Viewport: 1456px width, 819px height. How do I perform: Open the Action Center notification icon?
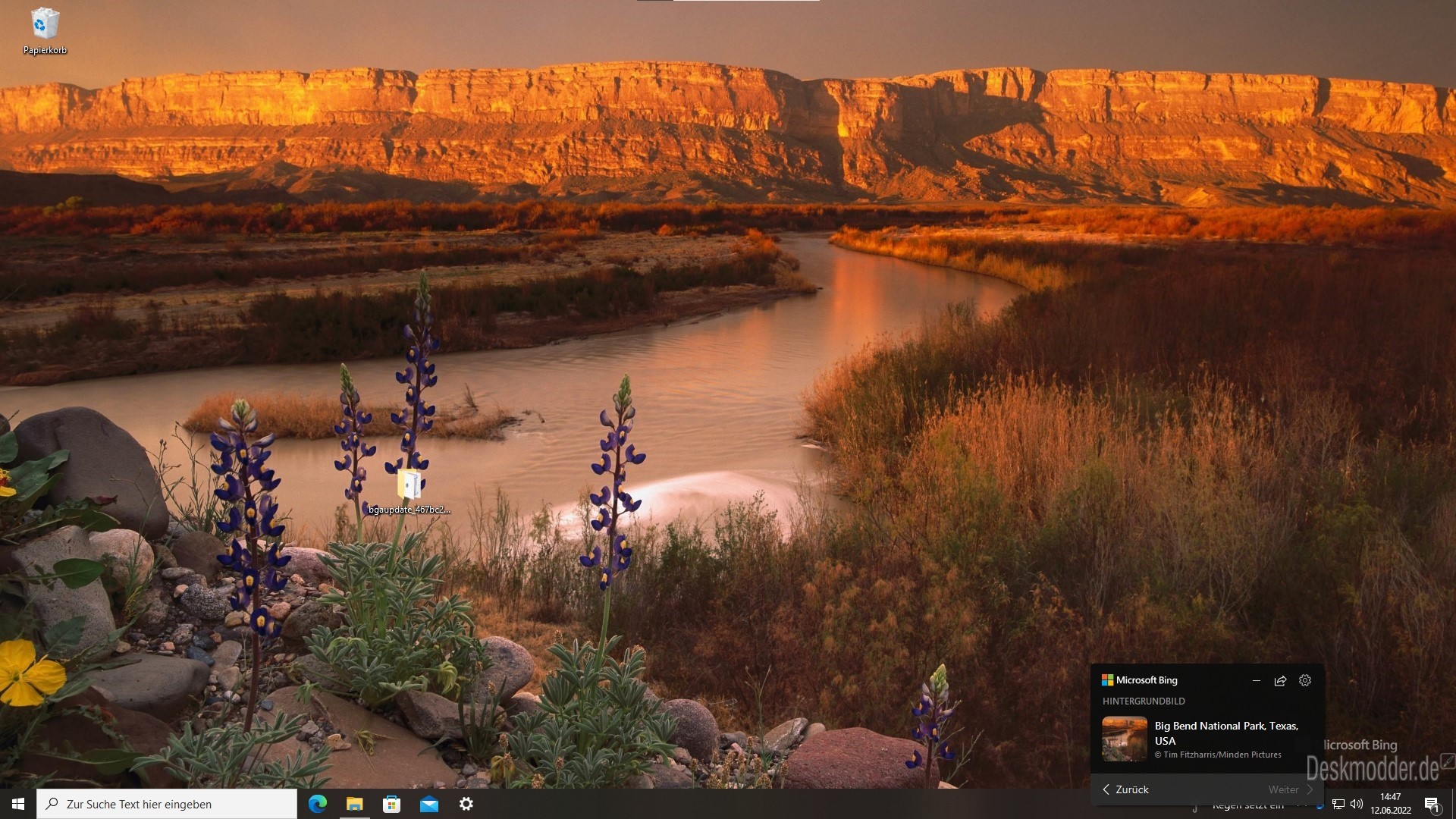point(1432,804)
